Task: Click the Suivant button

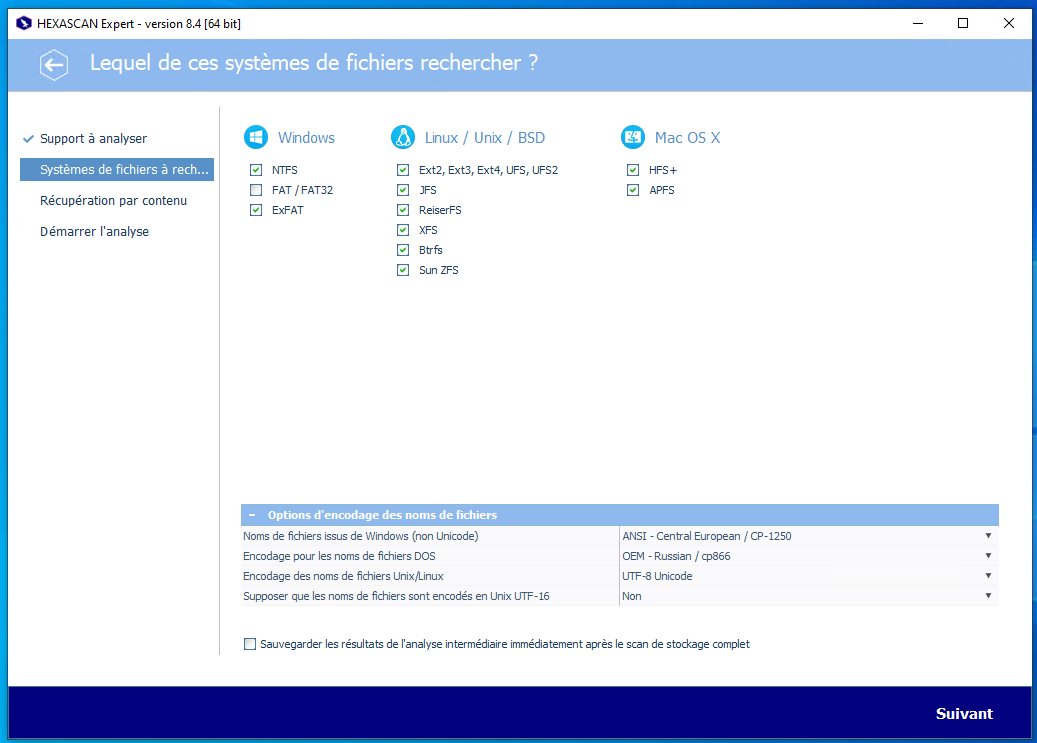Action: [x=964, y=713]
